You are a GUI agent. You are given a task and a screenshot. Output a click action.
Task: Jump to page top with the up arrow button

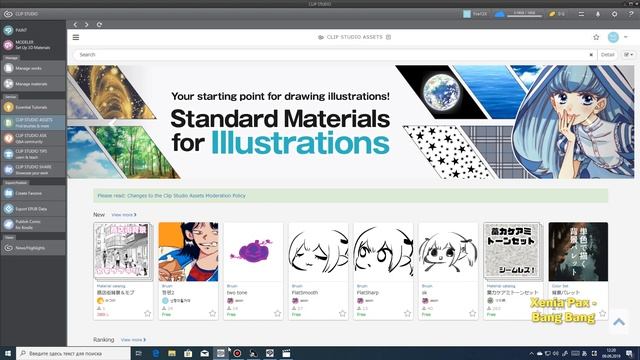click(x=619, y=322)
